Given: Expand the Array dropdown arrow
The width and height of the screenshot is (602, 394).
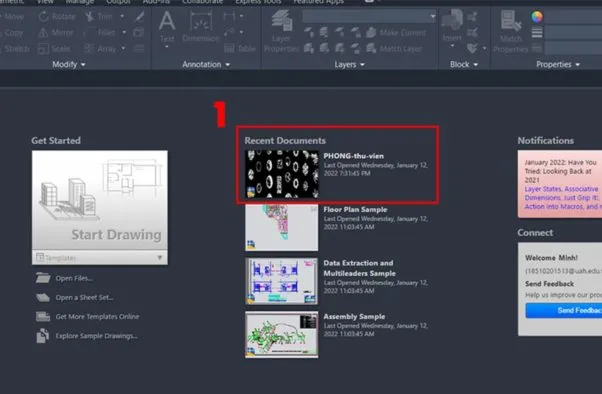Looking at the screenshot, I should [123, 48].
